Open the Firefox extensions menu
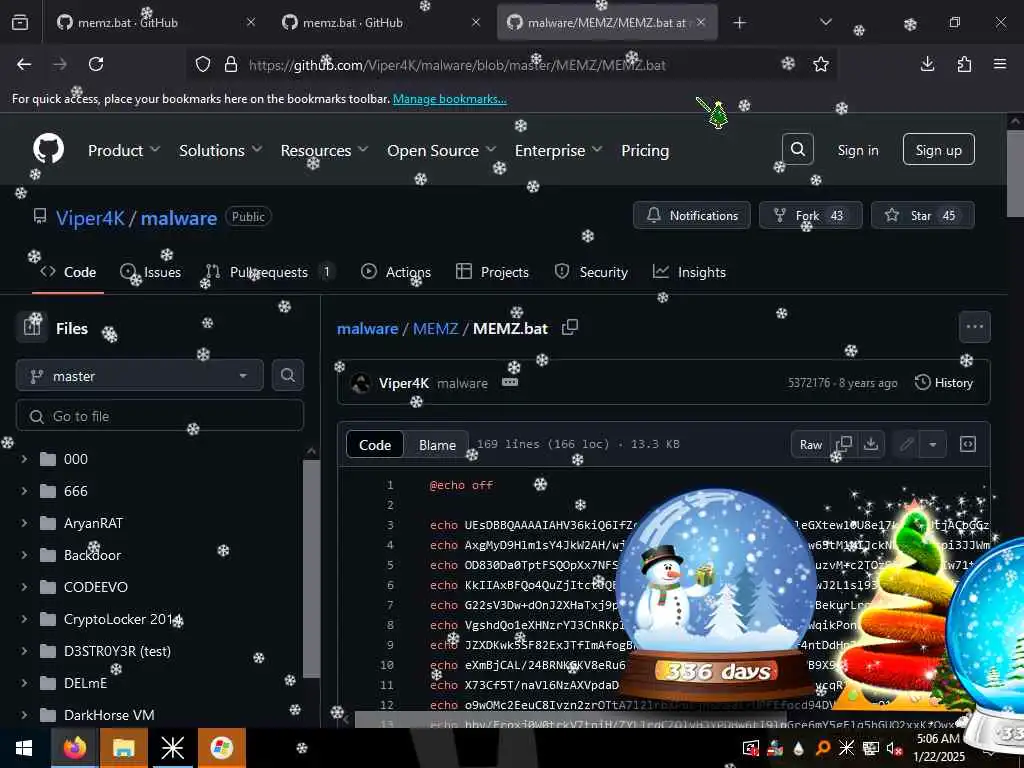The height and width of the screenshot is (768, 1024). [964, 64]
